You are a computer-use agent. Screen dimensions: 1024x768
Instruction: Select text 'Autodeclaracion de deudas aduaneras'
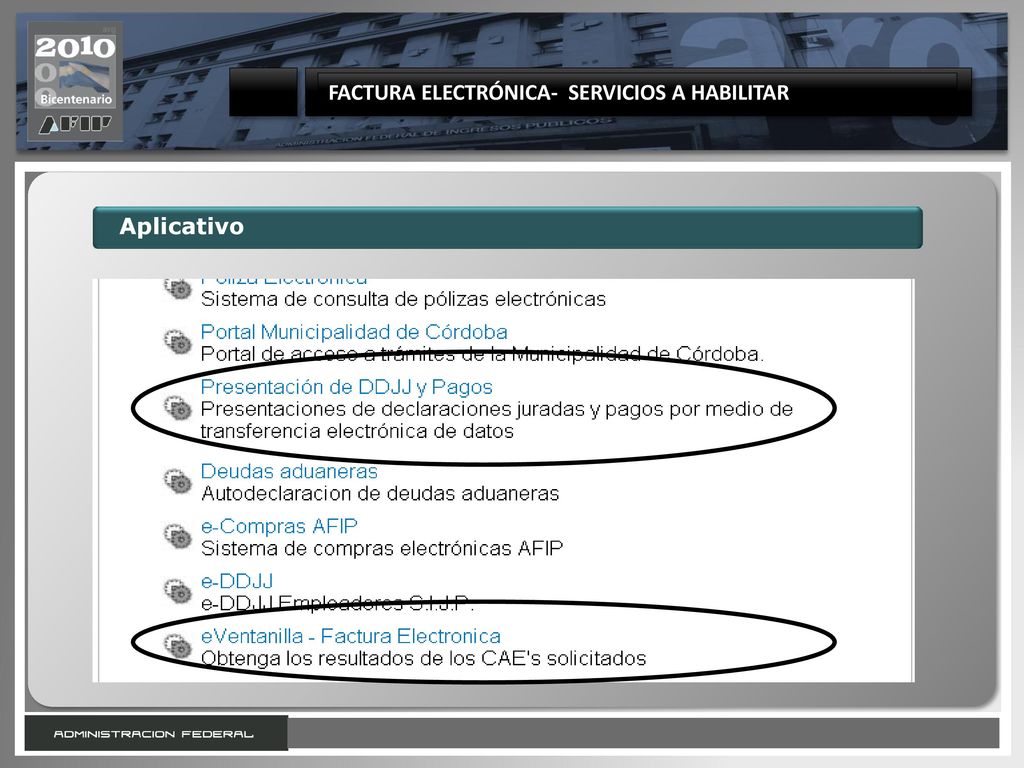tap(380, 493)
